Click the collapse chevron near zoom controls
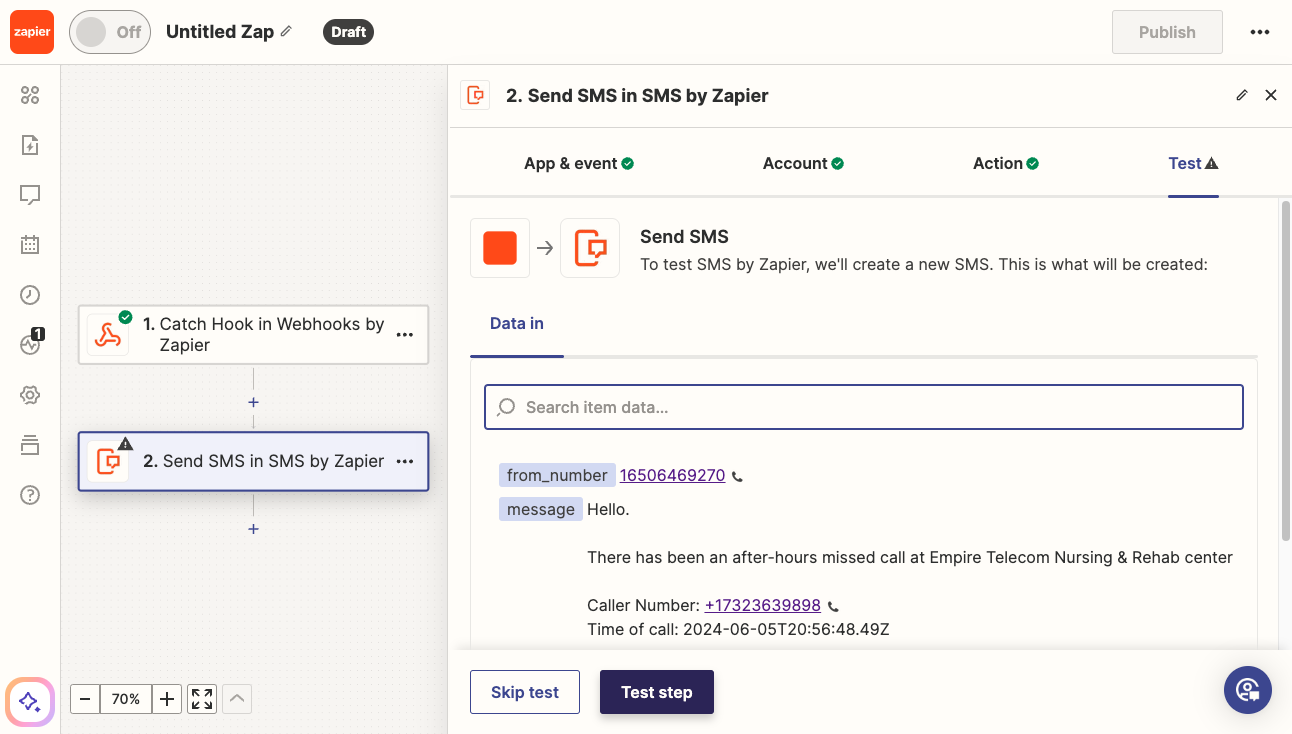Screen dimensions: 1292x734 [237, 699]
